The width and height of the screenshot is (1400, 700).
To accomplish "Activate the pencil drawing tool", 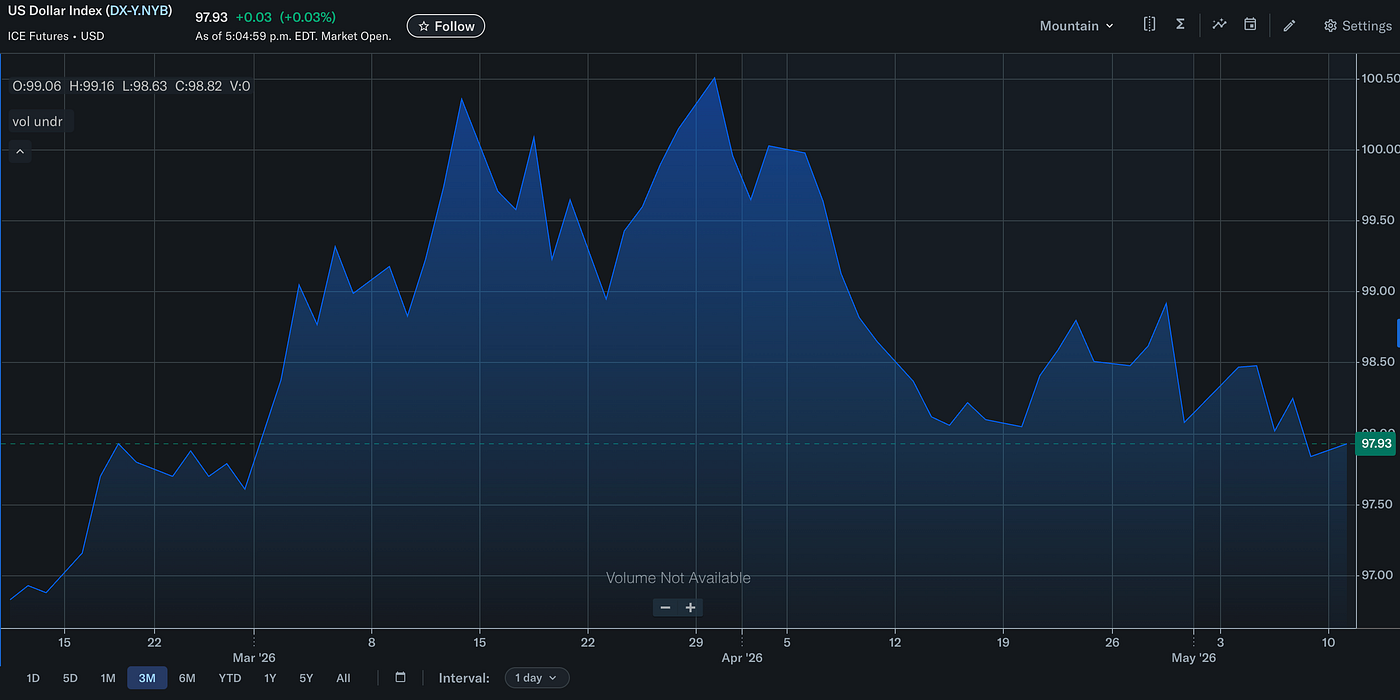I will coord(1289,26).
